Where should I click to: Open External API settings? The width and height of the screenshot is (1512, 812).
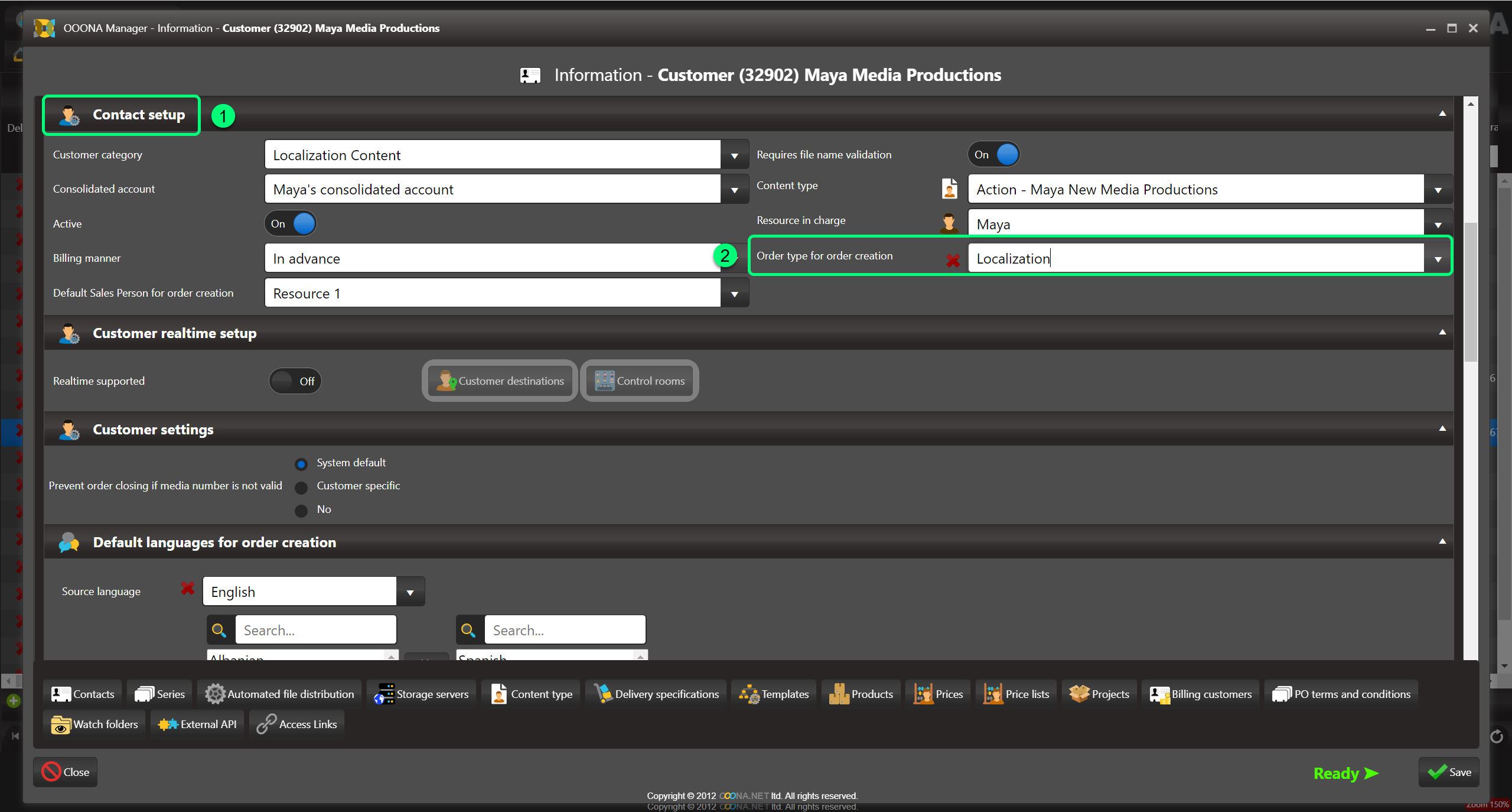(197, 724)
